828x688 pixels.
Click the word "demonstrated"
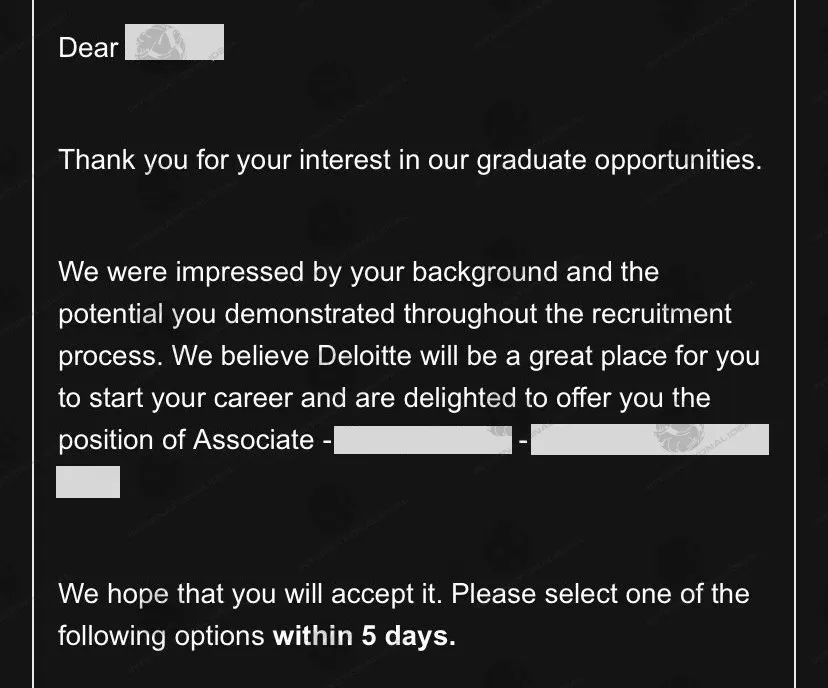[309, 314]
